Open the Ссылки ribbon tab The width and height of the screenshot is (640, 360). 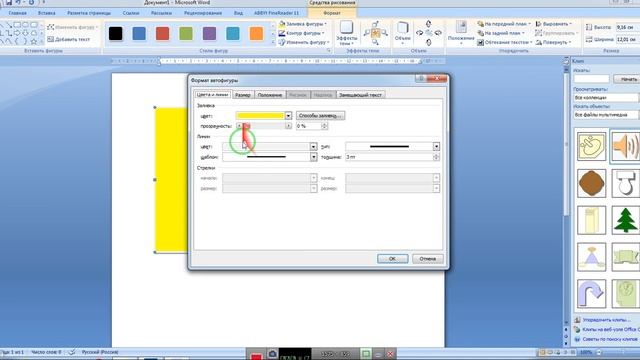tap(131, 13)
